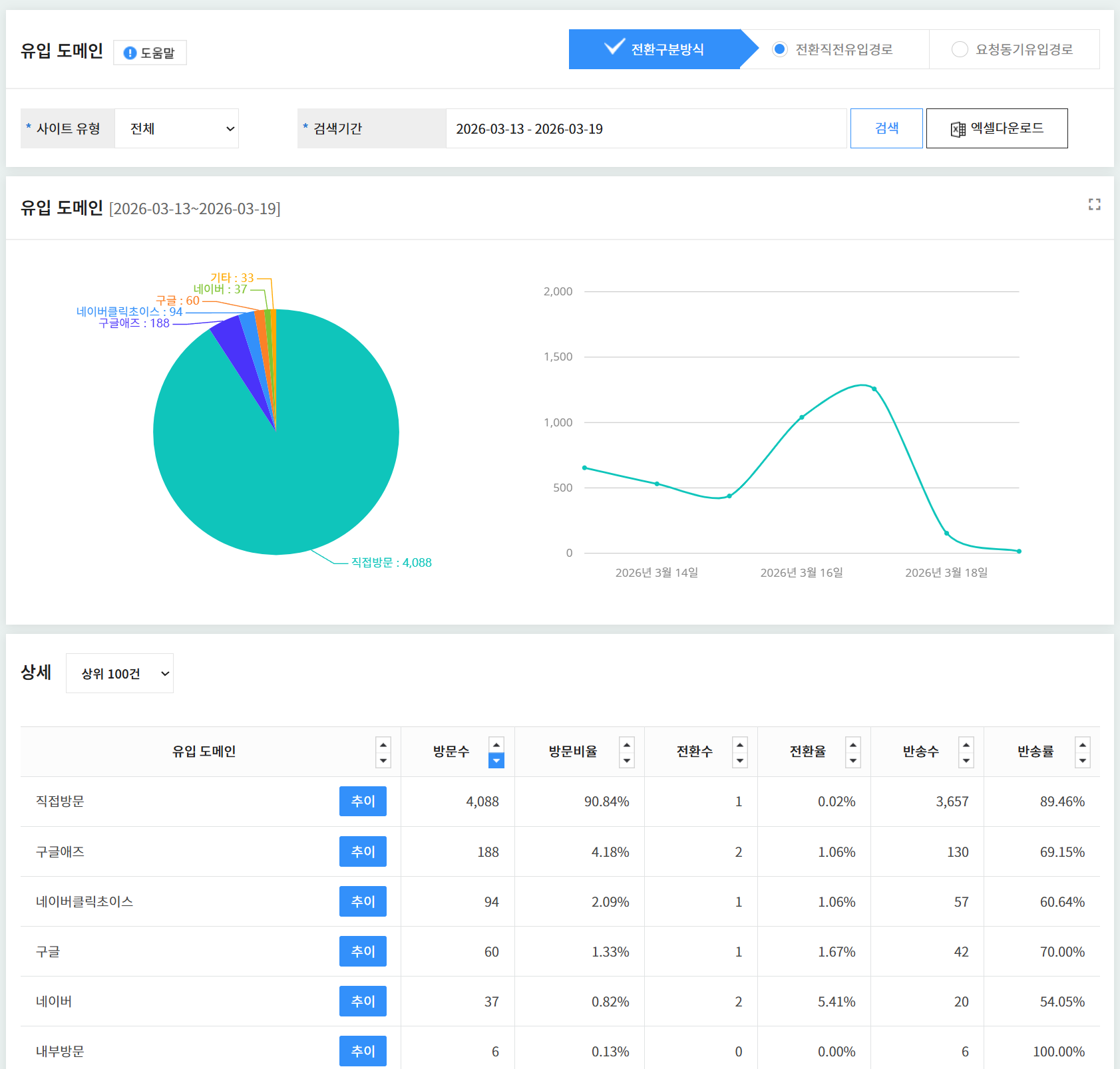Sort 전환율 column using its down arrow
Viewport: 1120px width, 1069px height.
click(x=853, y=760)
